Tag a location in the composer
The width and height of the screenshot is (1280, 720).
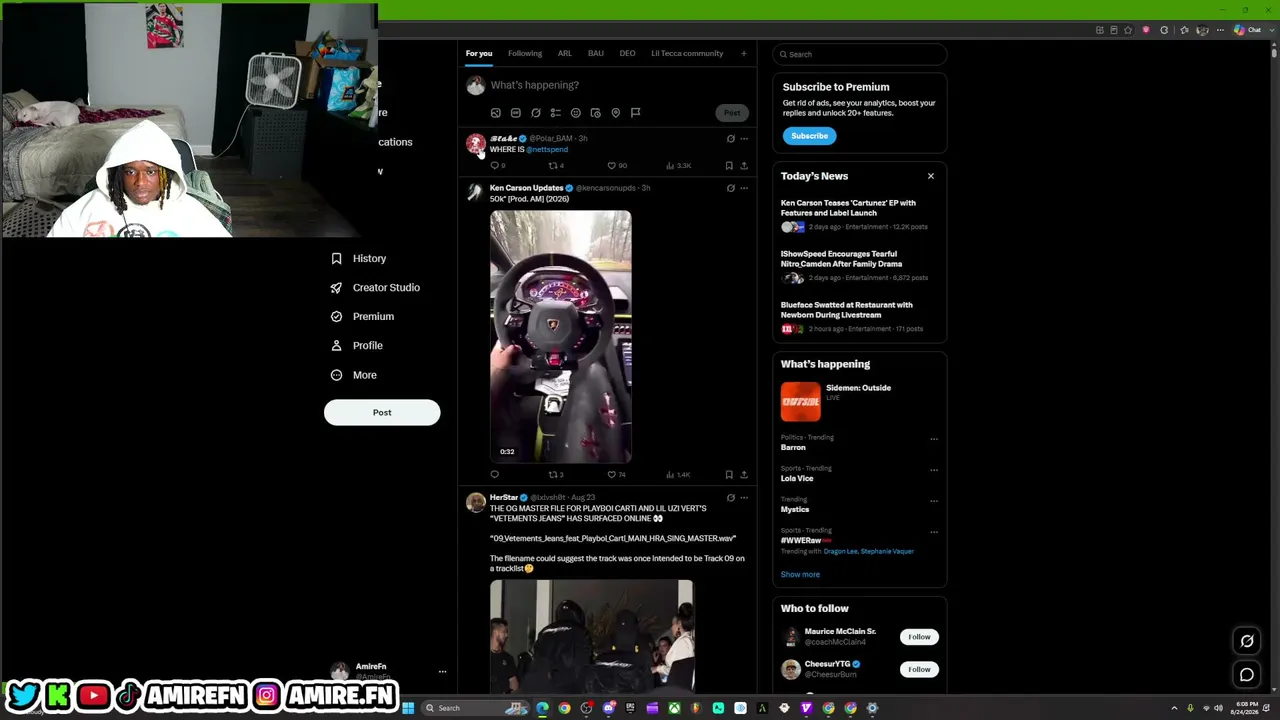(615, 113)
